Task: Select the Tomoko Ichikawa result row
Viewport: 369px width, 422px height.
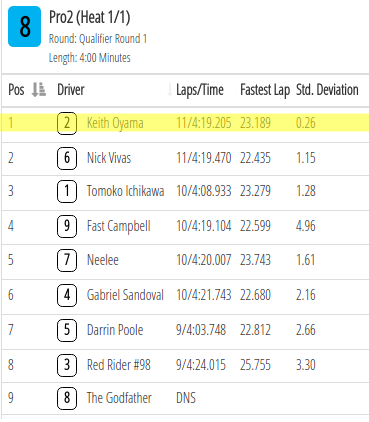Action: tap(185, 191)
